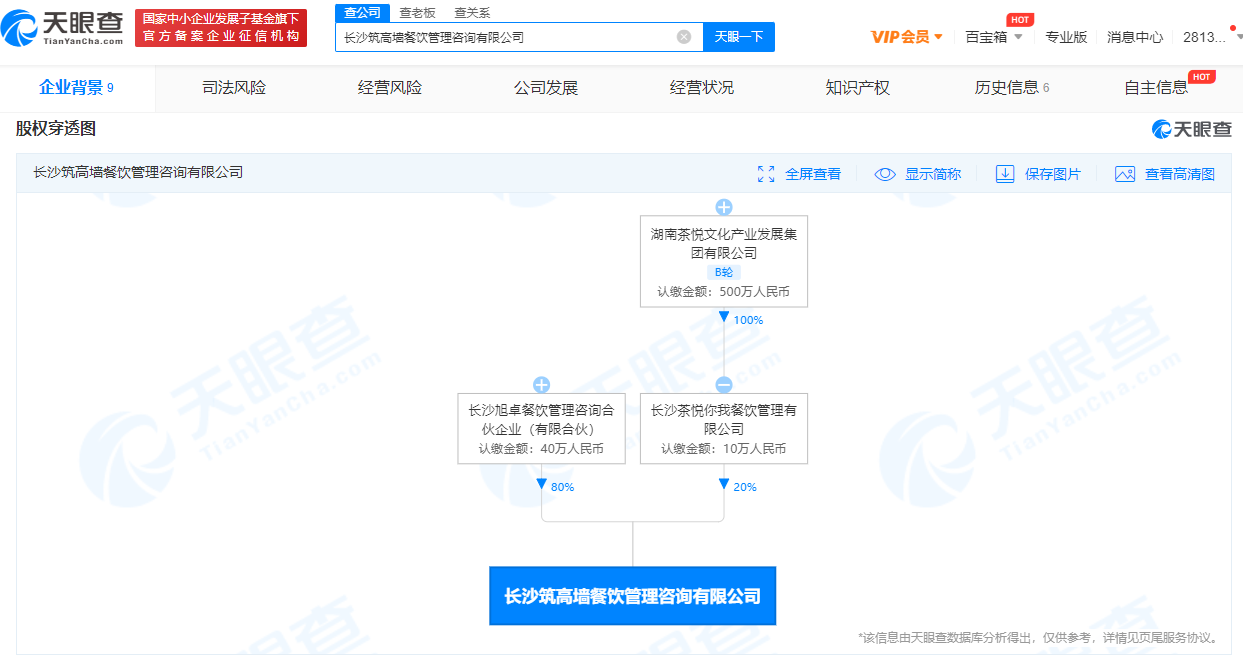
Task: Expand 长沙旭卓餐饮管理咨询合伙企业 with plus icon
Action: point(541,384)
